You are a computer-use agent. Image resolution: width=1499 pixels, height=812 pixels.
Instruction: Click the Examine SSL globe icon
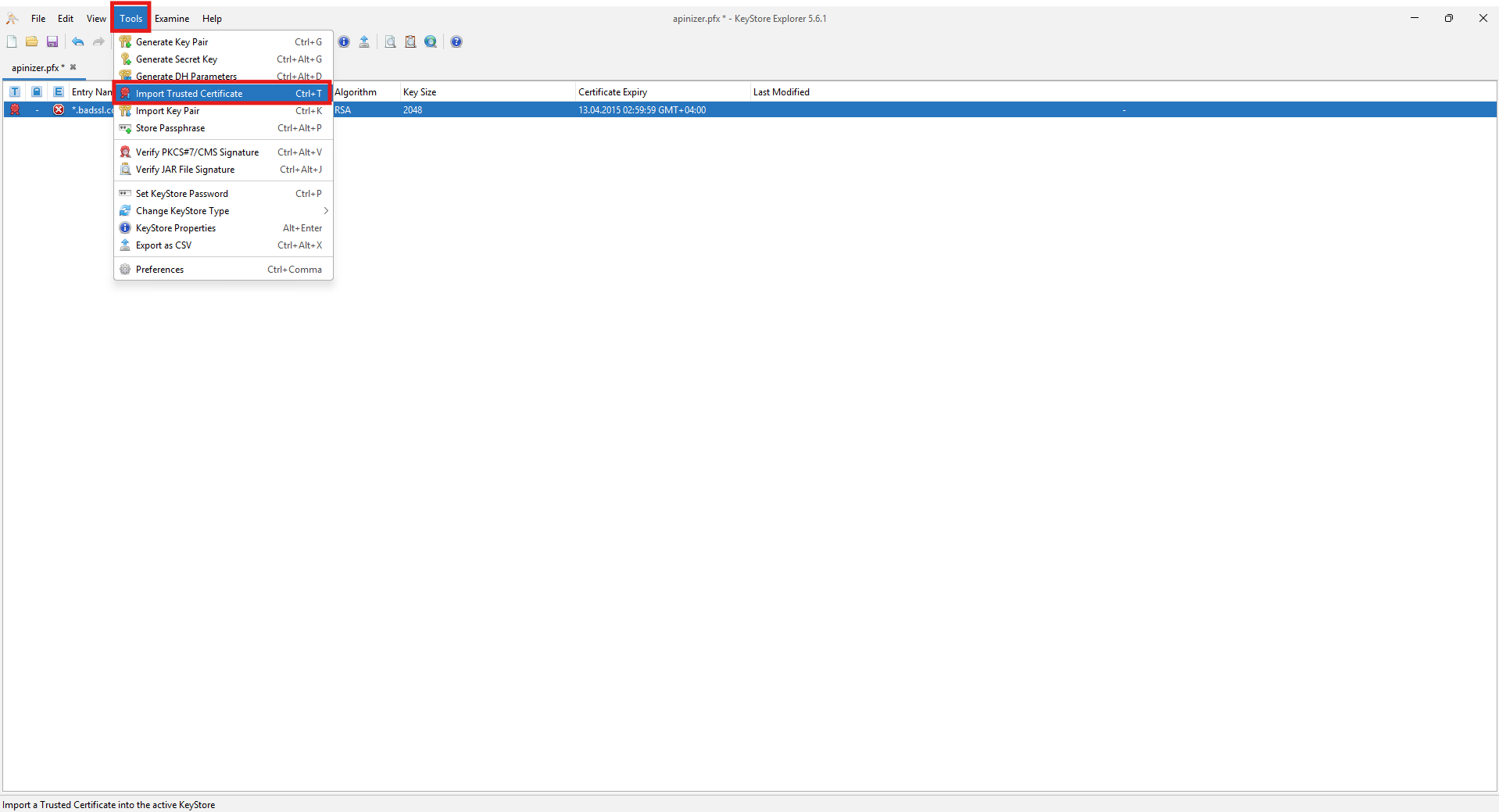coord(431,42)
